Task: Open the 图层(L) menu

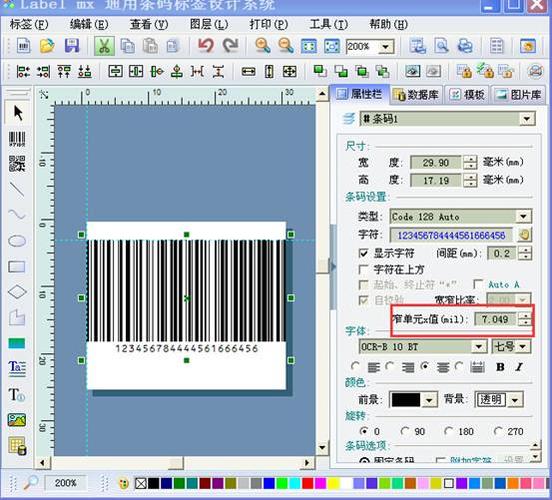Action: pos(209,24)
